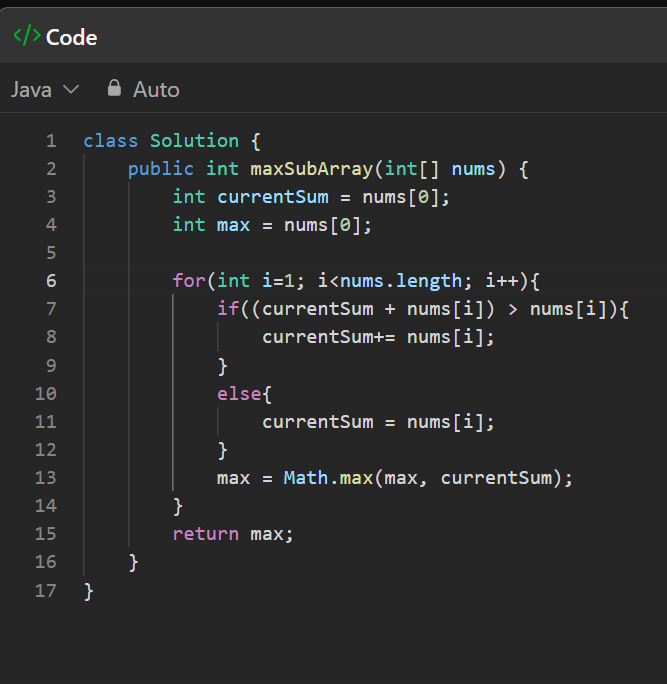Click the lock icon beside Auto
Screen dimensions: 667x684
114,88
